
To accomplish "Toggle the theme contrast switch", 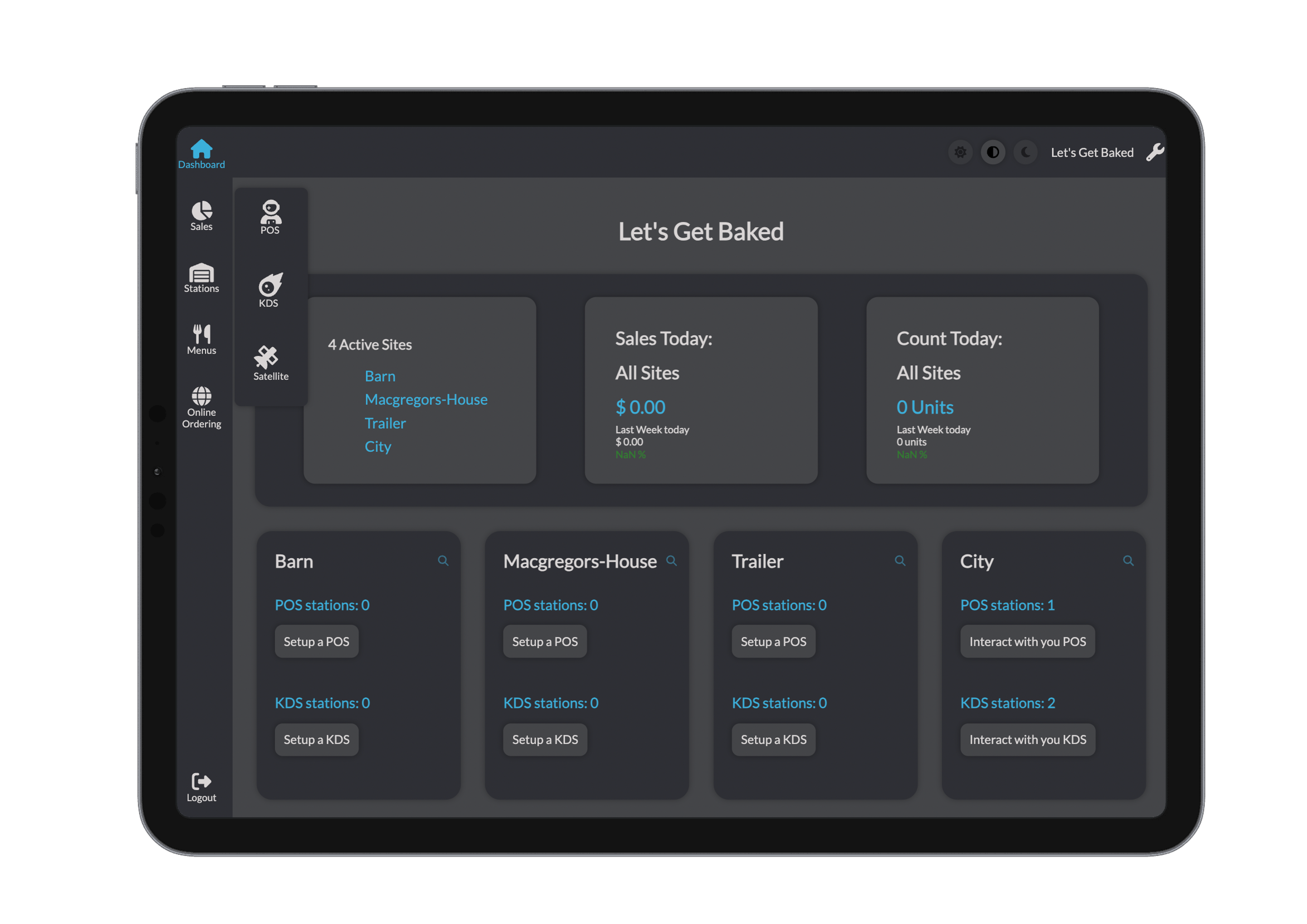I will [x=993, y=152].
